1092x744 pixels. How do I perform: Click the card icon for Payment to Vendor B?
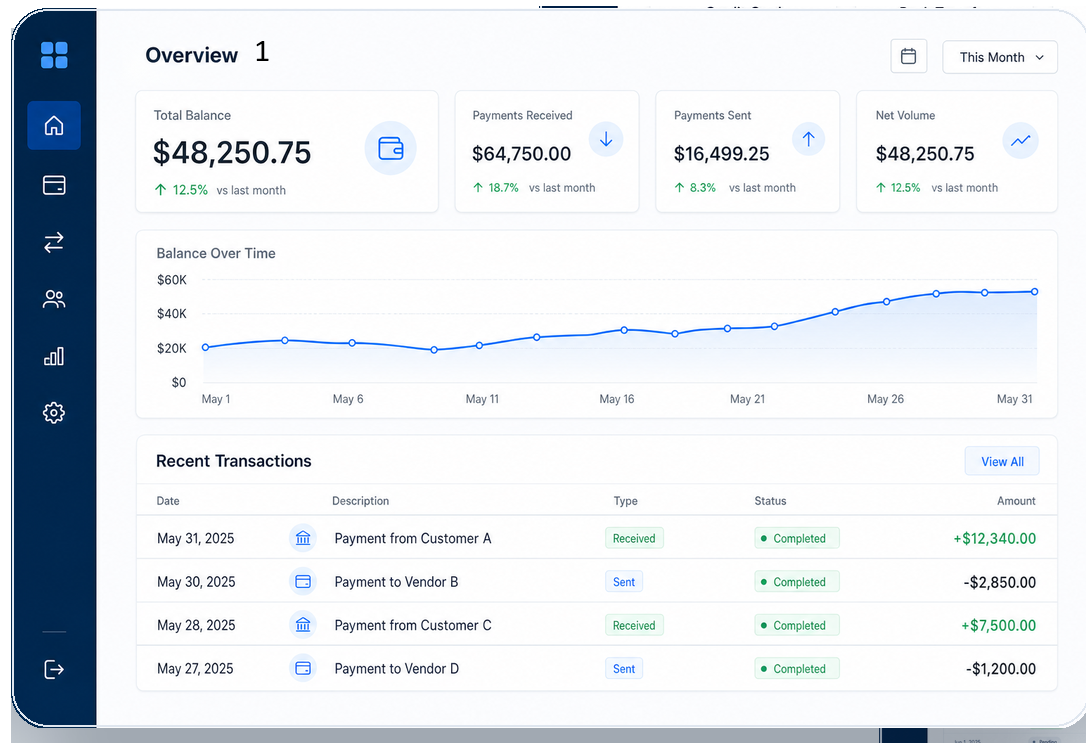click(303, 582)
